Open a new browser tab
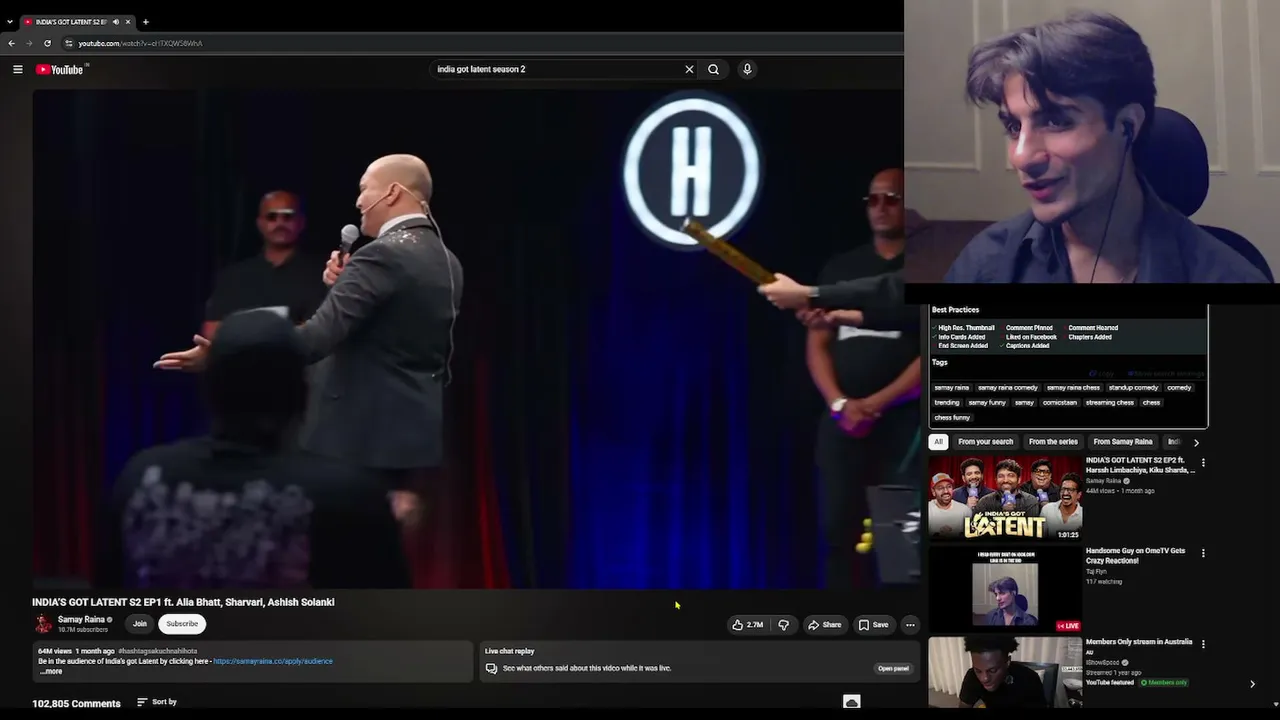 coord(145,21)
